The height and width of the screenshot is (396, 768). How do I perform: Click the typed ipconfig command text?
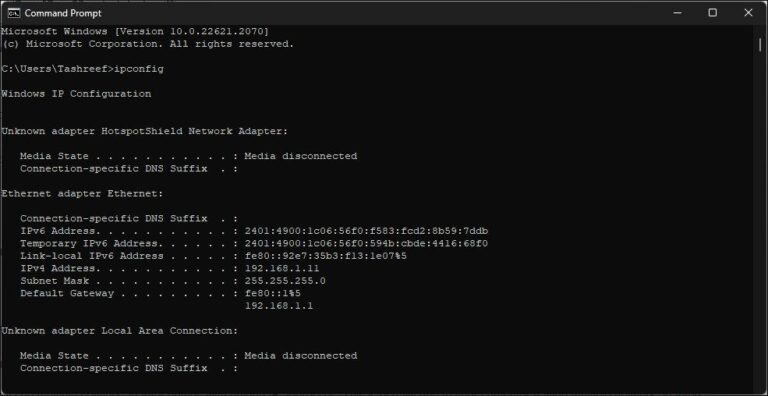[139, 69]
